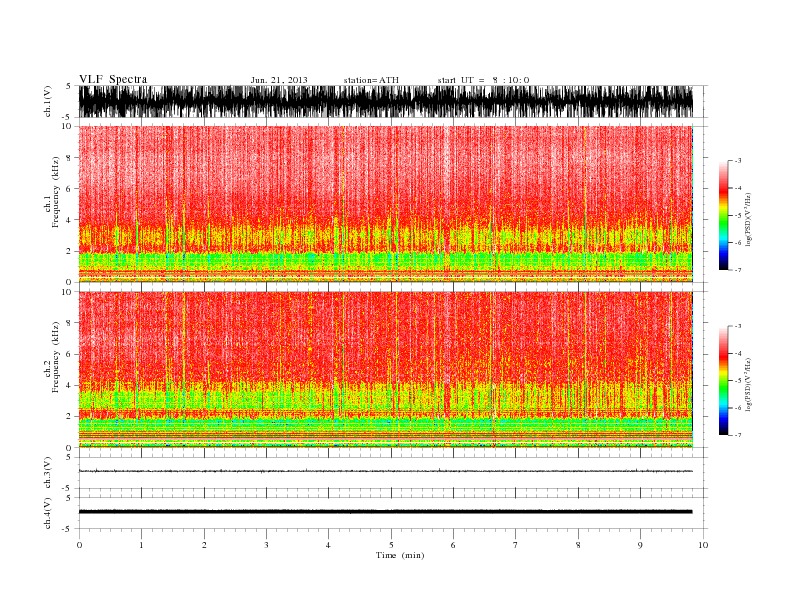
Task: Click the time-axis tick label "9"
Action: [x=640, y=545]
